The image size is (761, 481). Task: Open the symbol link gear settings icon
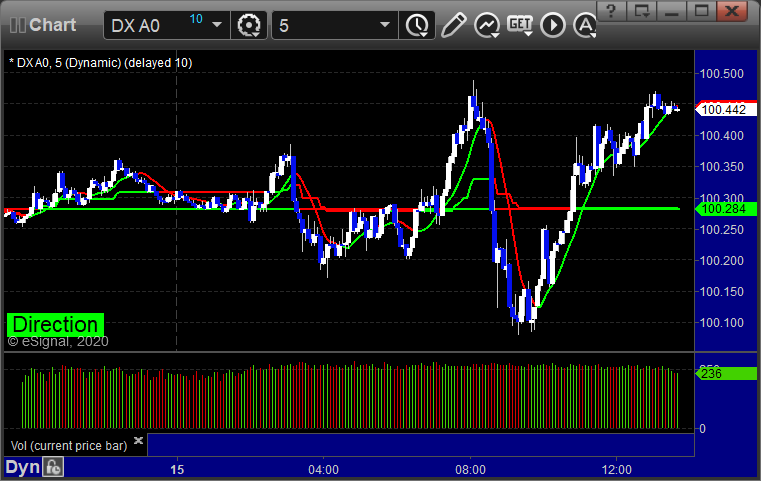248,25
